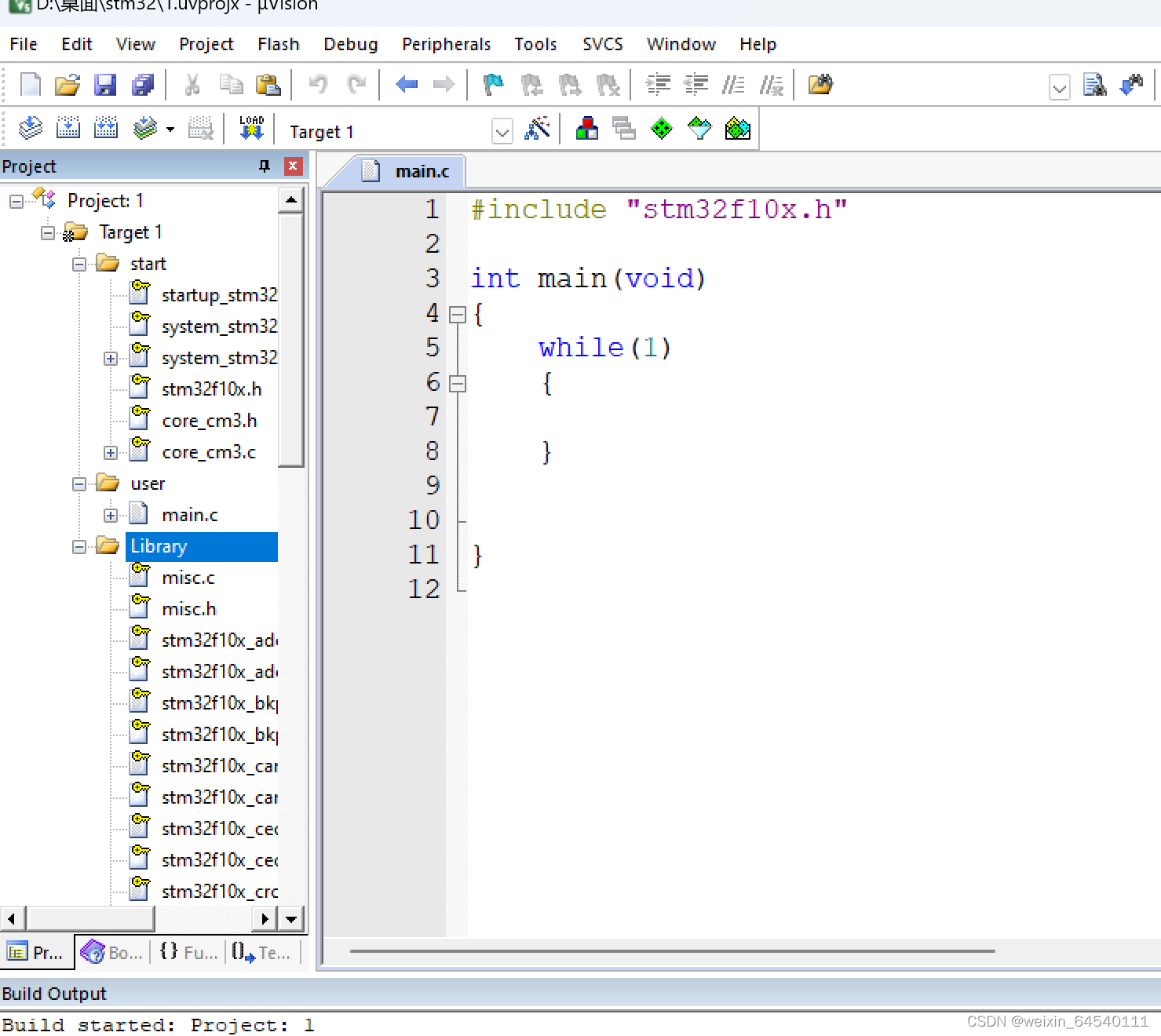Open an existing project file
The height and width of the screenshot is (1036, 1161).
[x=68, y=85]
